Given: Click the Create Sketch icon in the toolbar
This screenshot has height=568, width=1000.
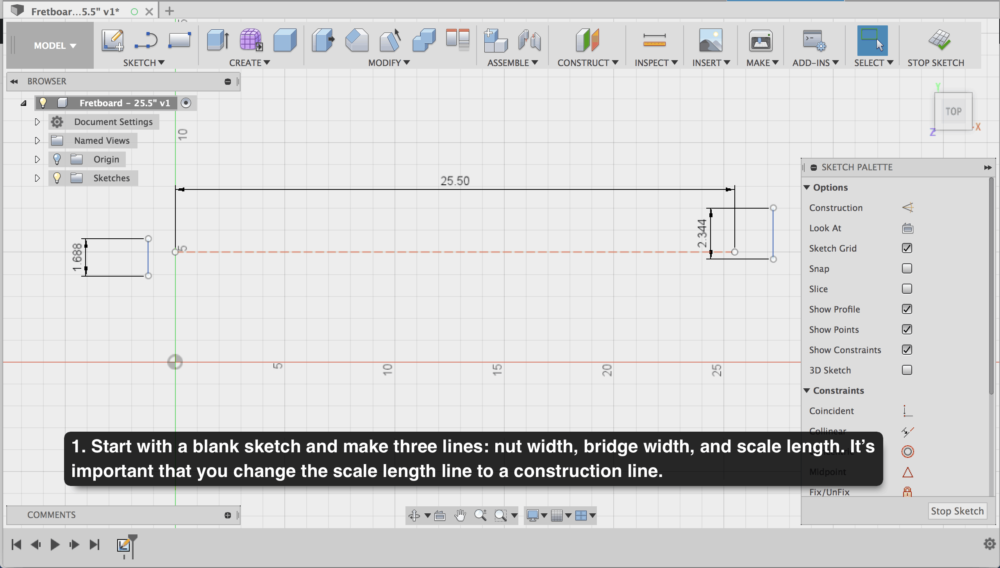Looking at the screenshot, I should tap(113, 40).
